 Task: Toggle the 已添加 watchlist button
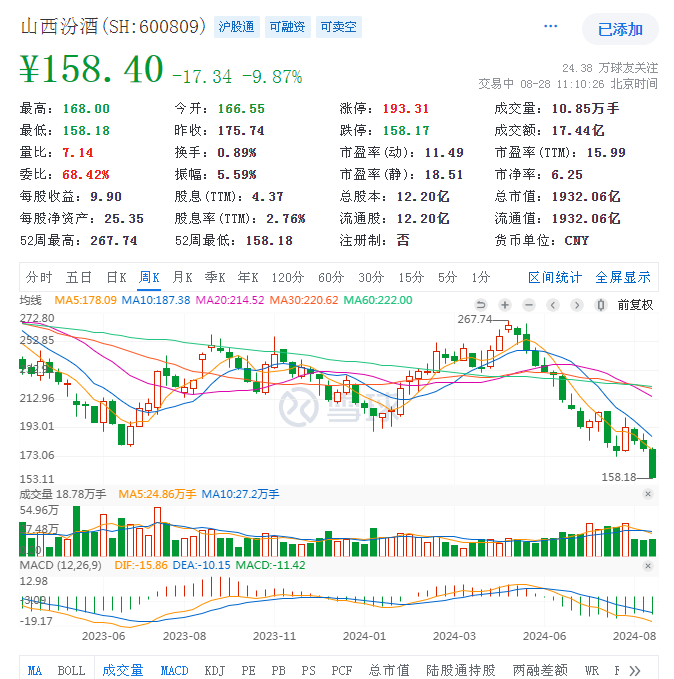[620, 29]
